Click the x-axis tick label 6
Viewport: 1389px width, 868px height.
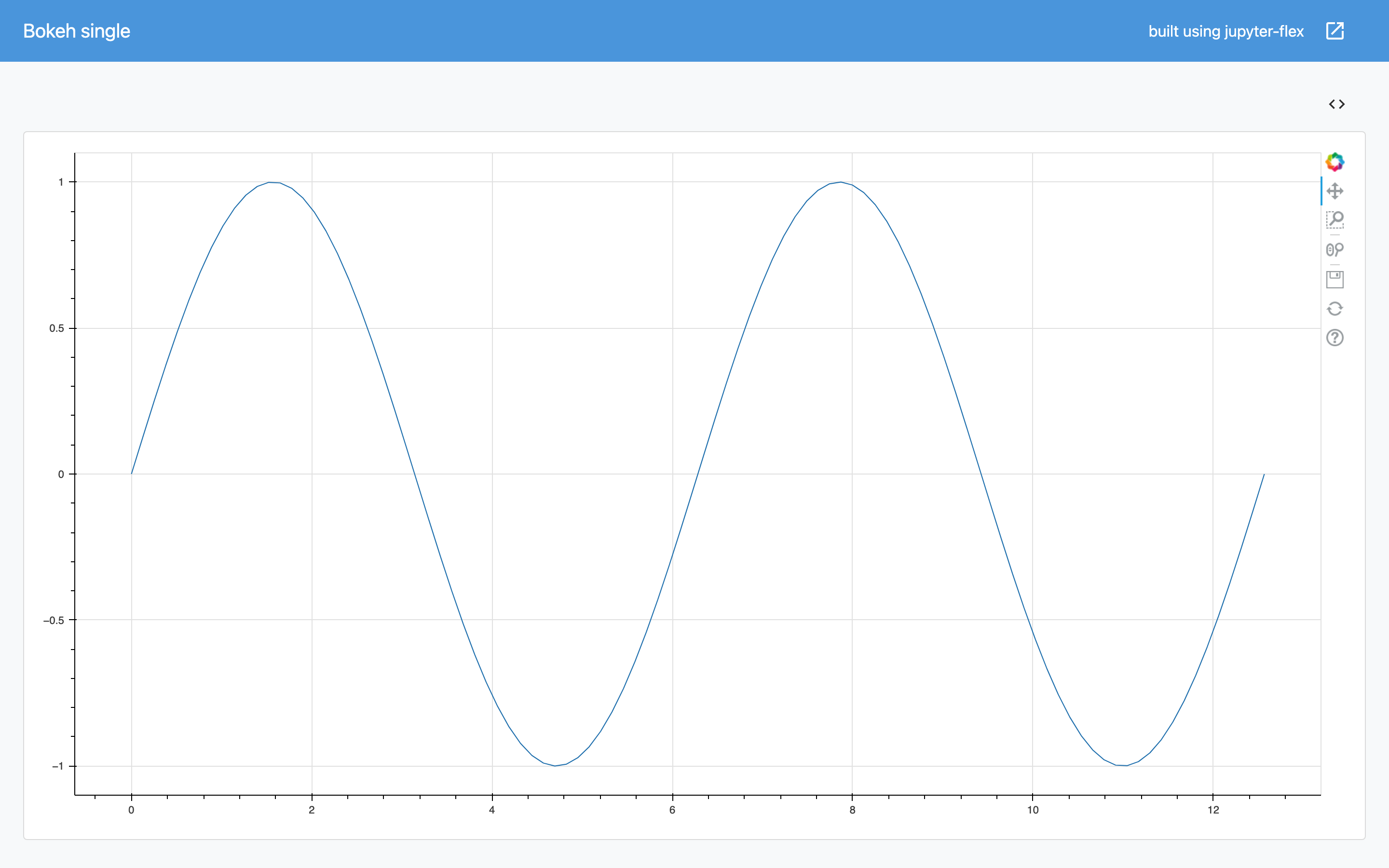pyautogui.click(x=672, y=810)
